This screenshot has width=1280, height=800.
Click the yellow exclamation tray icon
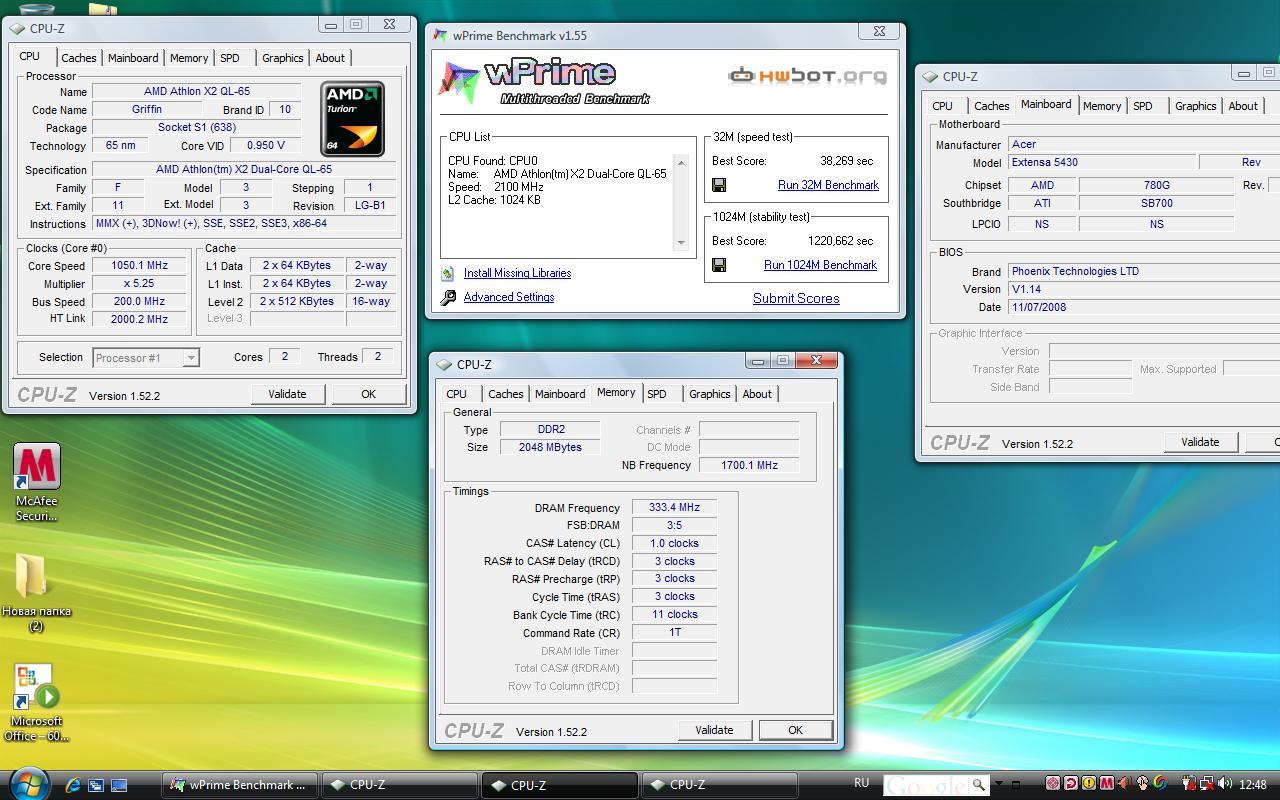[x=1089, y=783]
